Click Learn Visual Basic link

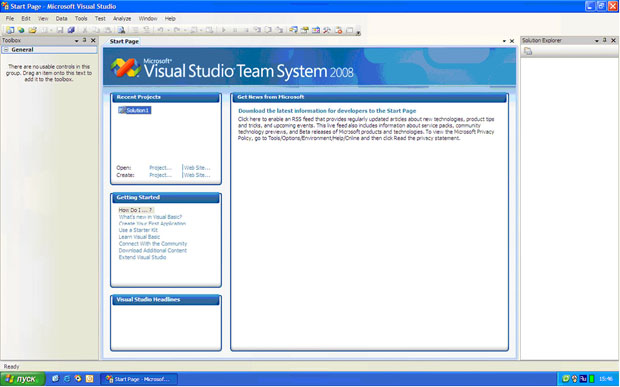point(139,237)
